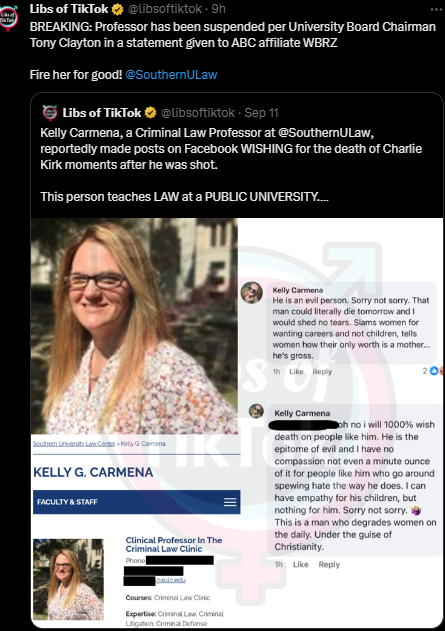Screen dimensions: 445x631
Task: Click the quoted tweet's small profile avatar
Action: [50, 113]
